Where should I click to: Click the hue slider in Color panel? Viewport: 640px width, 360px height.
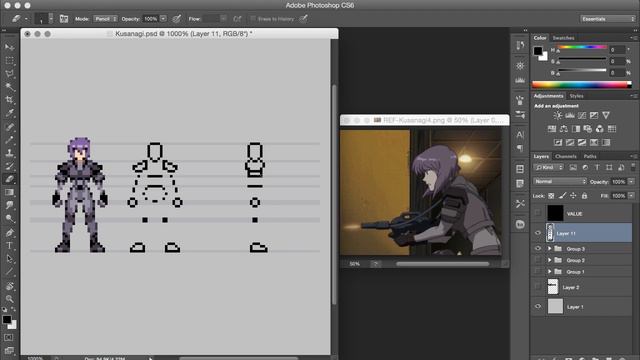(x=582, y=48)
